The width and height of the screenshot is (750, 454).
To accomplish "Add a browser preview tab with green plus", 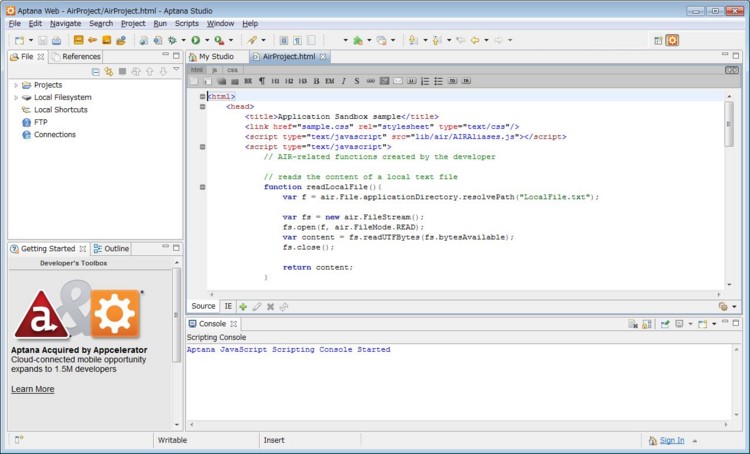I will click(x=243, y=307).
